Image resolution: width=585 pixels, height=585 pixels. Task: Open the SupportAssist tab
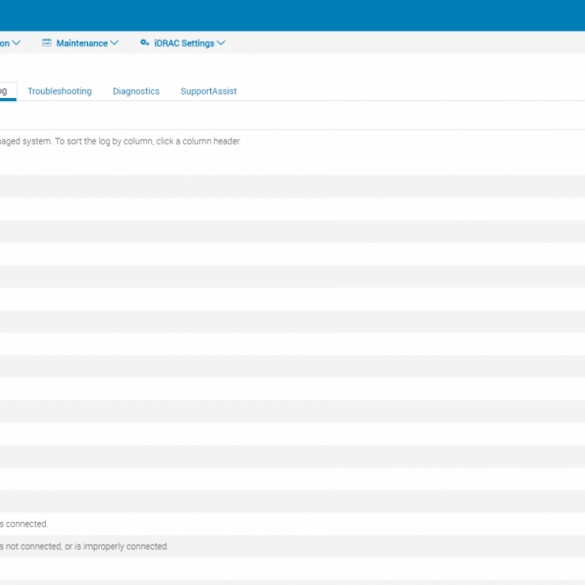click(209, 91)
